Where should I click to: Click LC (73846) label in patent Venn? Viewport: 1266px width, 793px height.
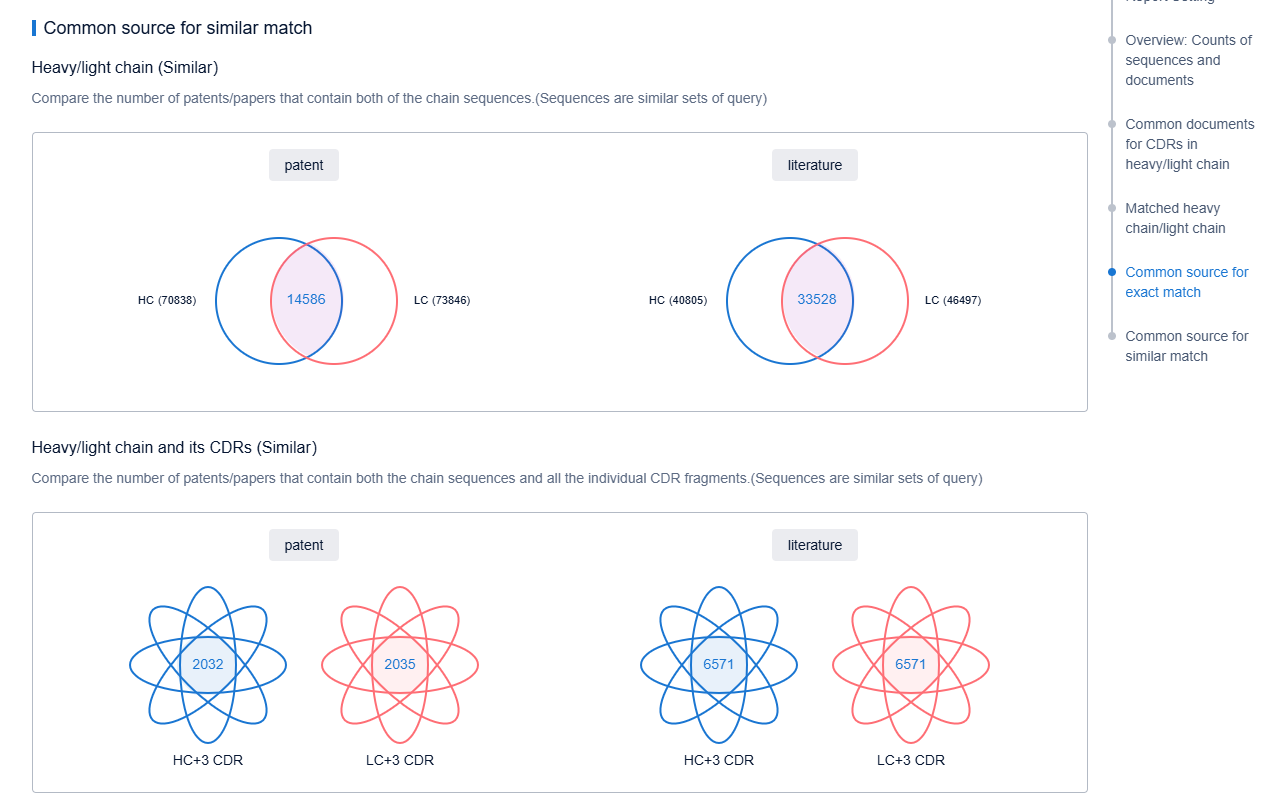(x=442, y=300)
